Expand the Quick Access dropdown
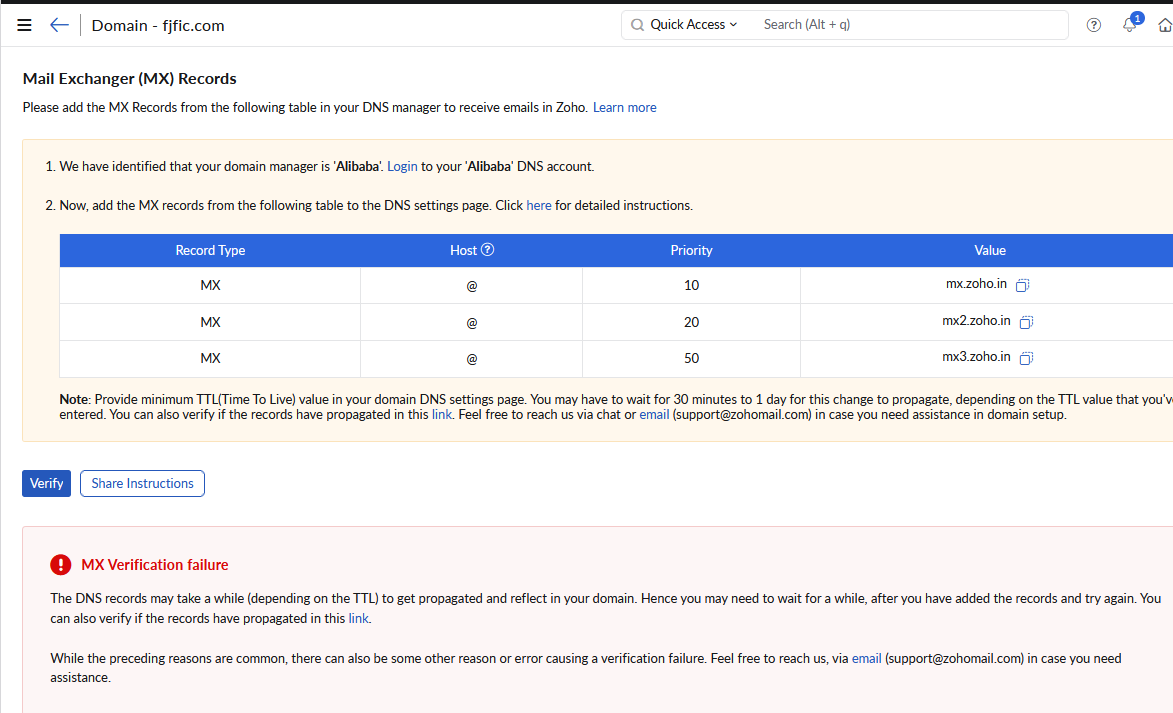 (x=693, y=25)
